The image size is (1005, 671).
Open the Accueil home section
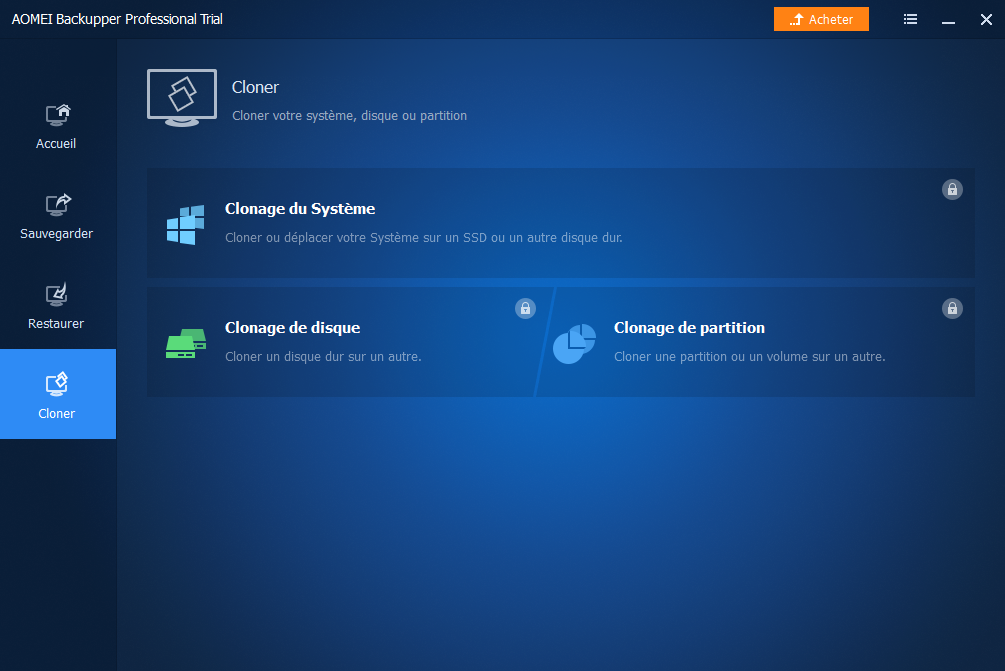[58, 125]
